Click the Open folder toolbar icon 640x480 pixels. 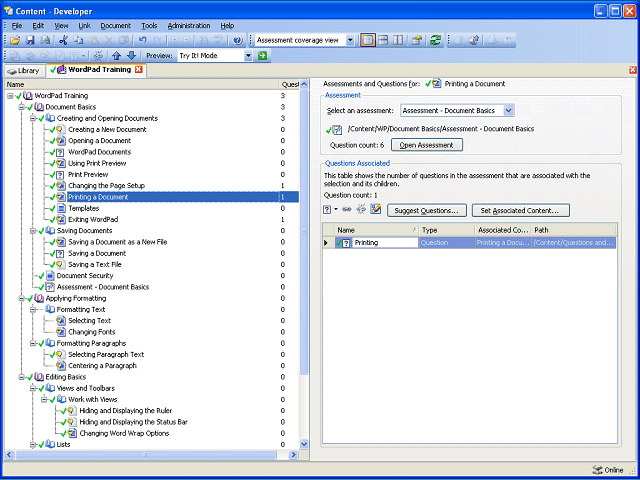pos(15,40)
